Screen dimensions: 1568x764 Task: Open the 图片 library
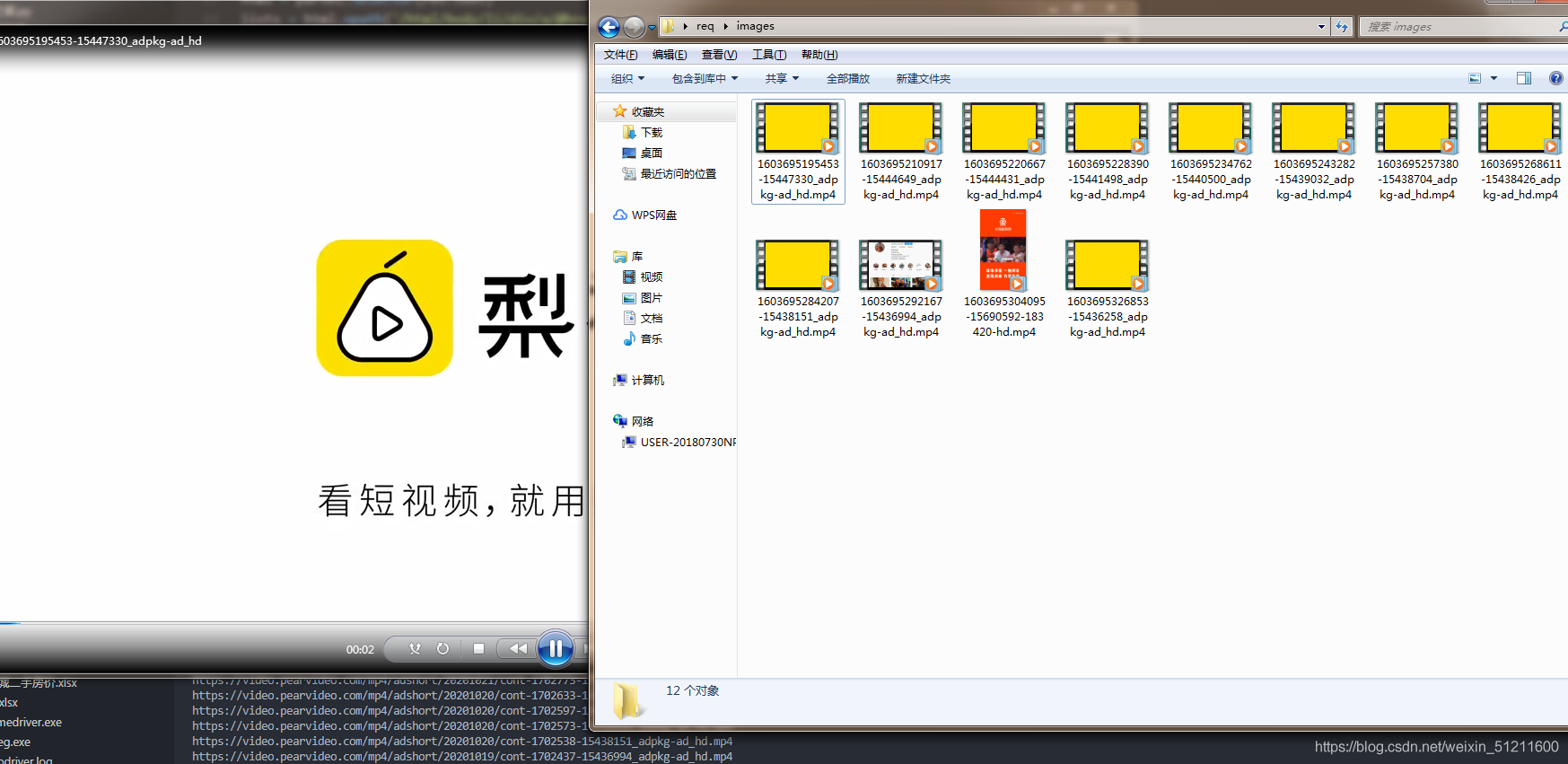(643, 298)
